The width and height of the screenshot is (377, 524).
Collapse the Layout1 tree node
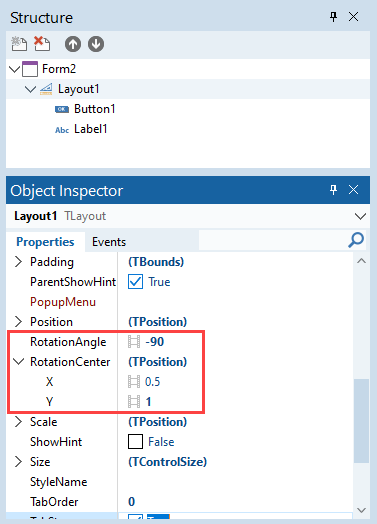[x=30, y=89]
